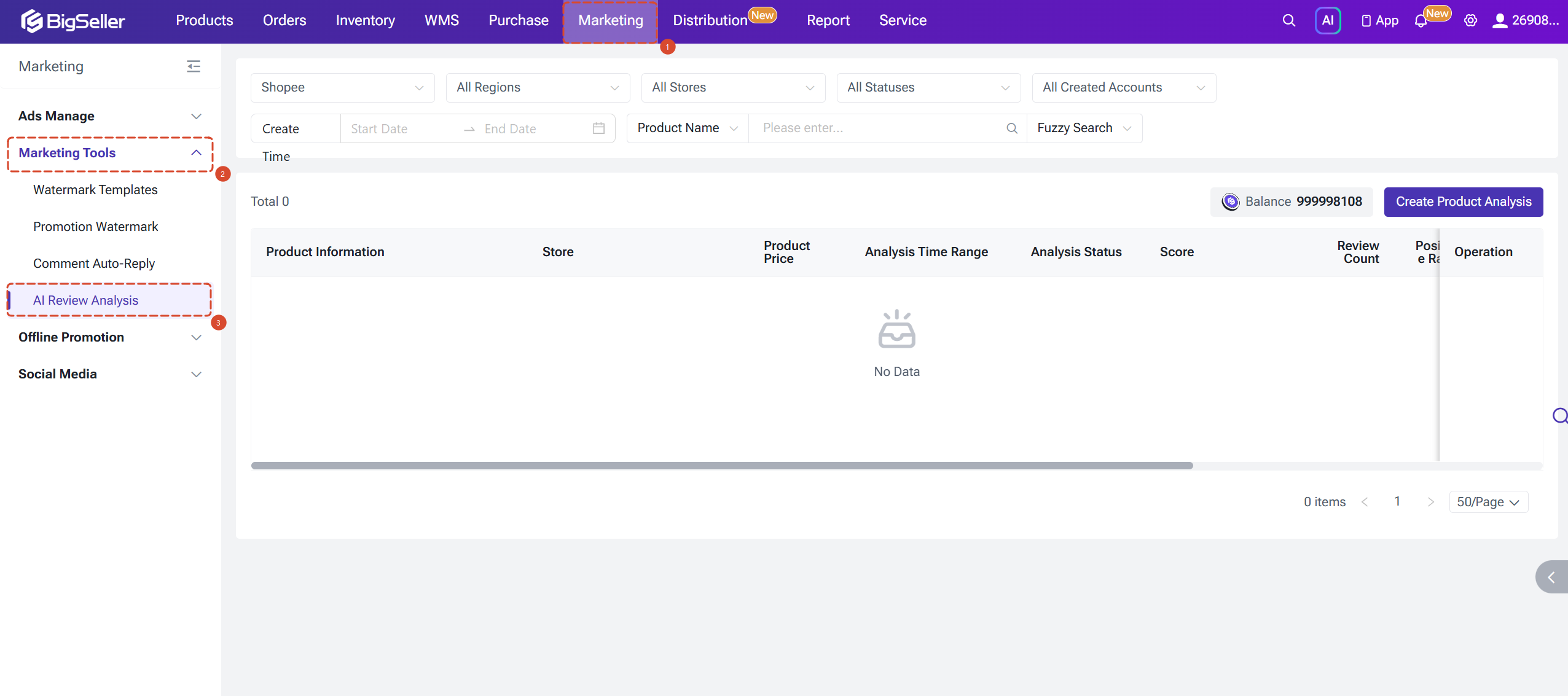Open the Report menu
1568x696 pixels.
pyautogui.click(x=828, y=20)
